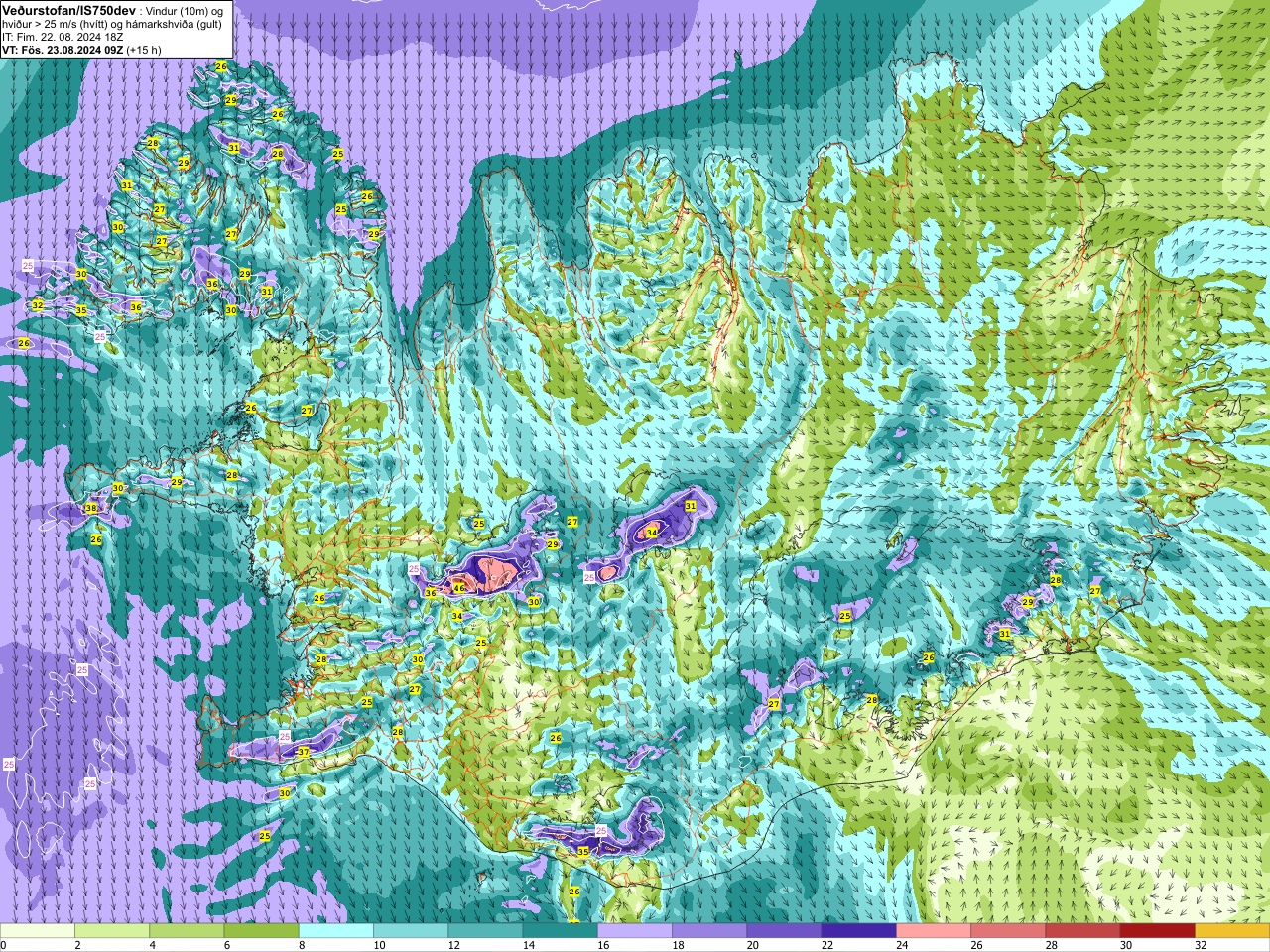The height and width of the screenshot is (952, 1270).
Task: Pick the dark teal 14–16 legend swatch
Action: 560,931
